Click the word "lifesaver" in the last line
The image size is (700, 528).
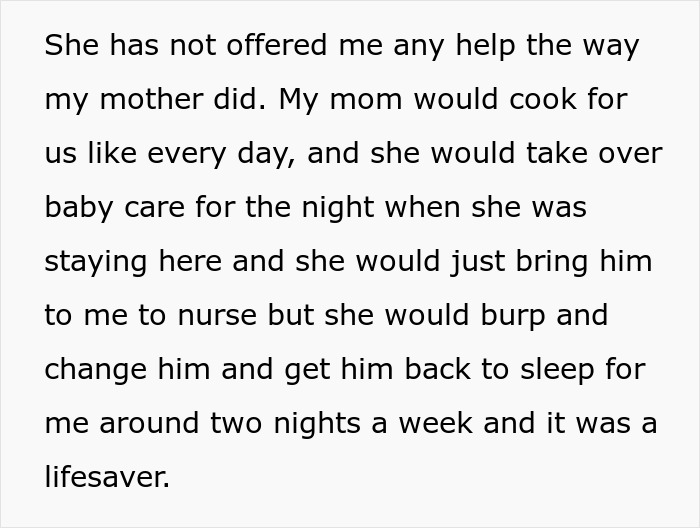pyautogui.click(x=105, y=477)
